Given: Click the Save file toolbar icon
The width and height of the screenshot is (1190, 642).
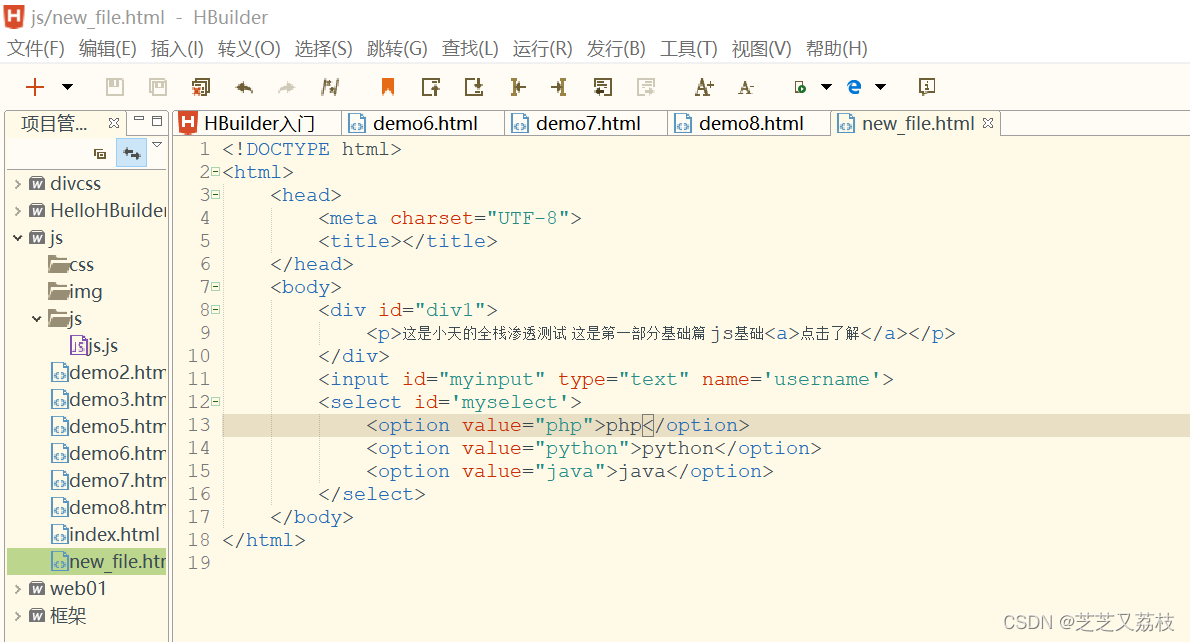Looking at the screenshot, I should 115,87.
